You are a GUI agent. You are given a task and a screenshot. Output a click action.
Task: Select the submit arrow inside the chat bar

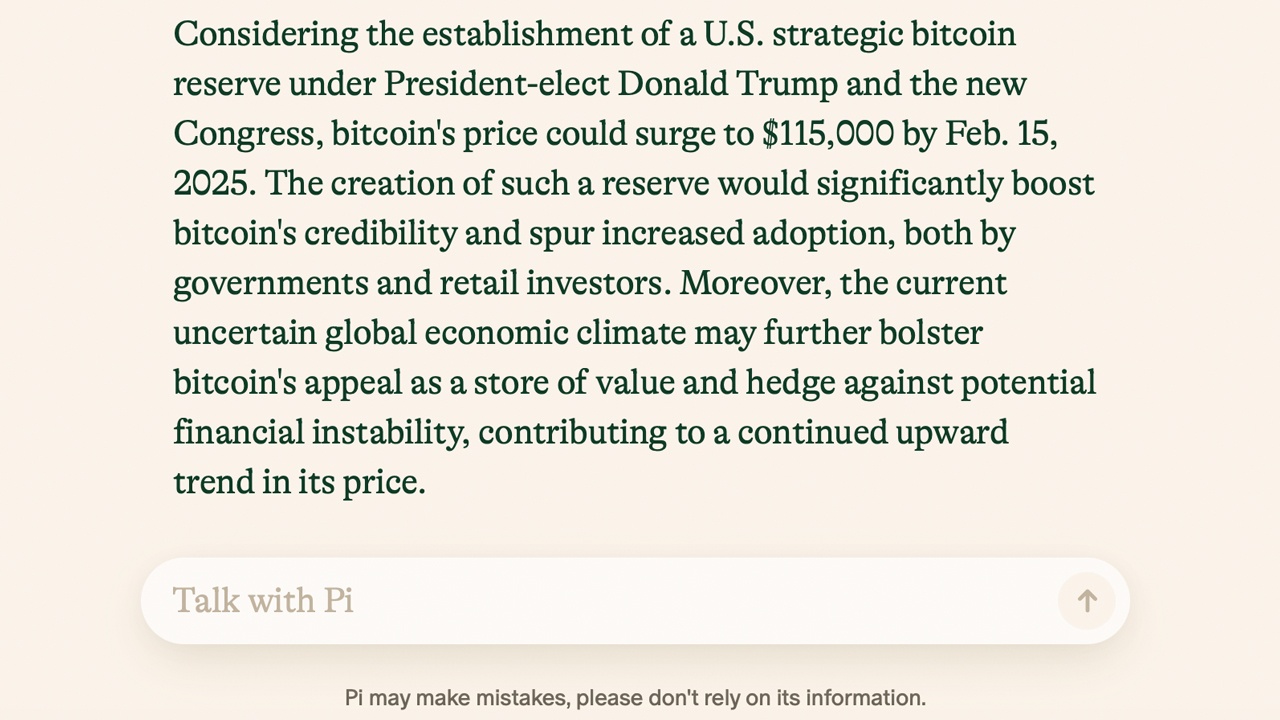click(x=1086, y=601)
